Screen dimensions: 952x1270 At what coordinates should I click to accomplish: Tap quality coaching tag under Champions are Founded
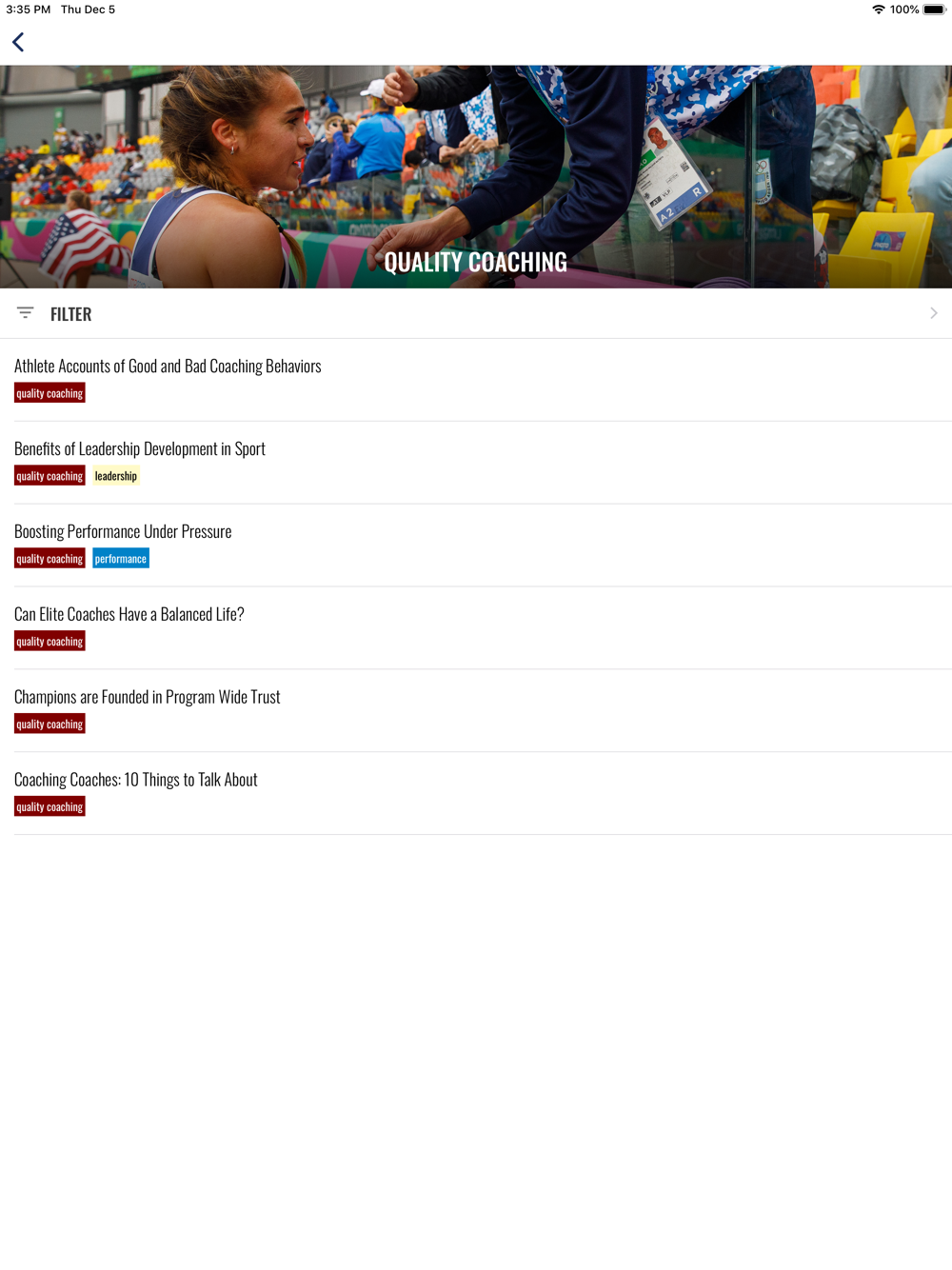tap(50, 724)
